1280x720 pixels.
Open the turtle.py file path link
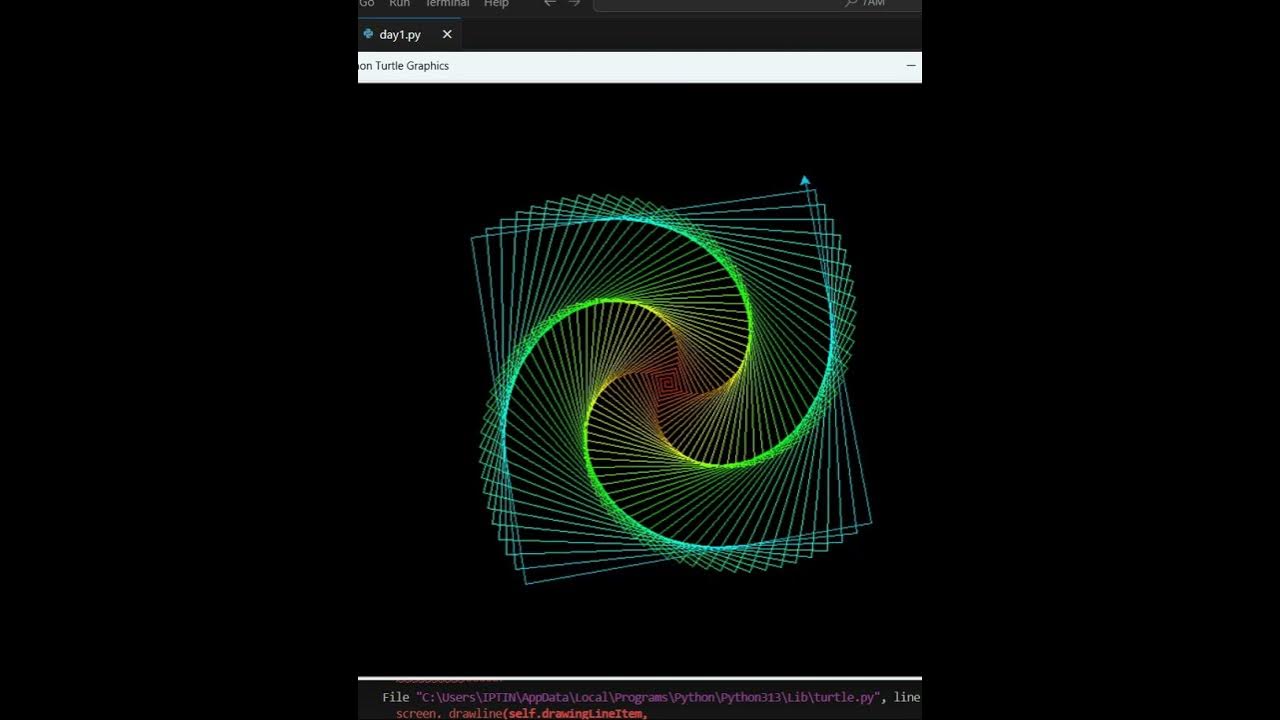tap(648, 697)
